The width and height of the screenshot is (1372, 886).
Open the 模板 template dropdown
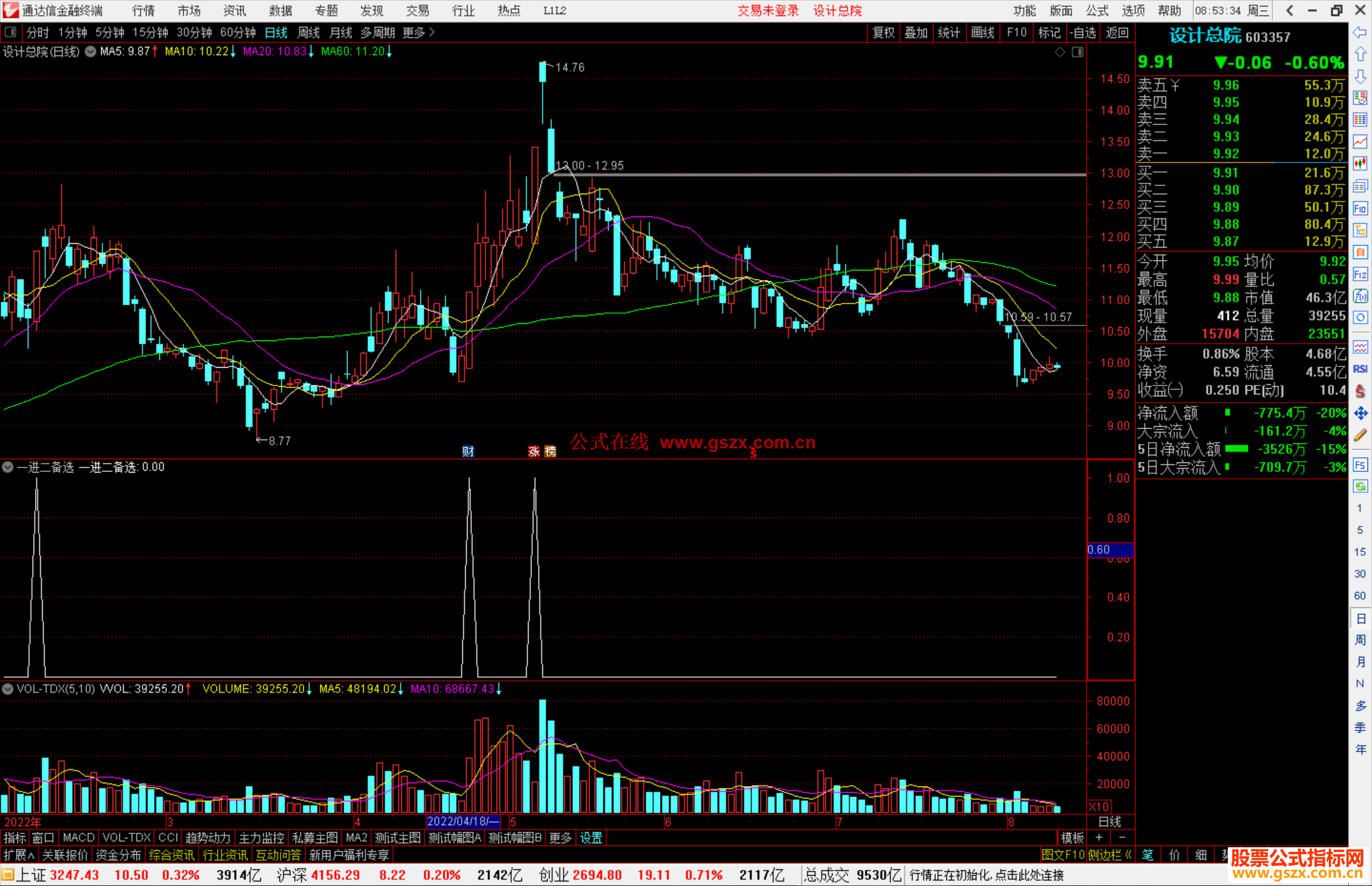tap(1072, 838)
